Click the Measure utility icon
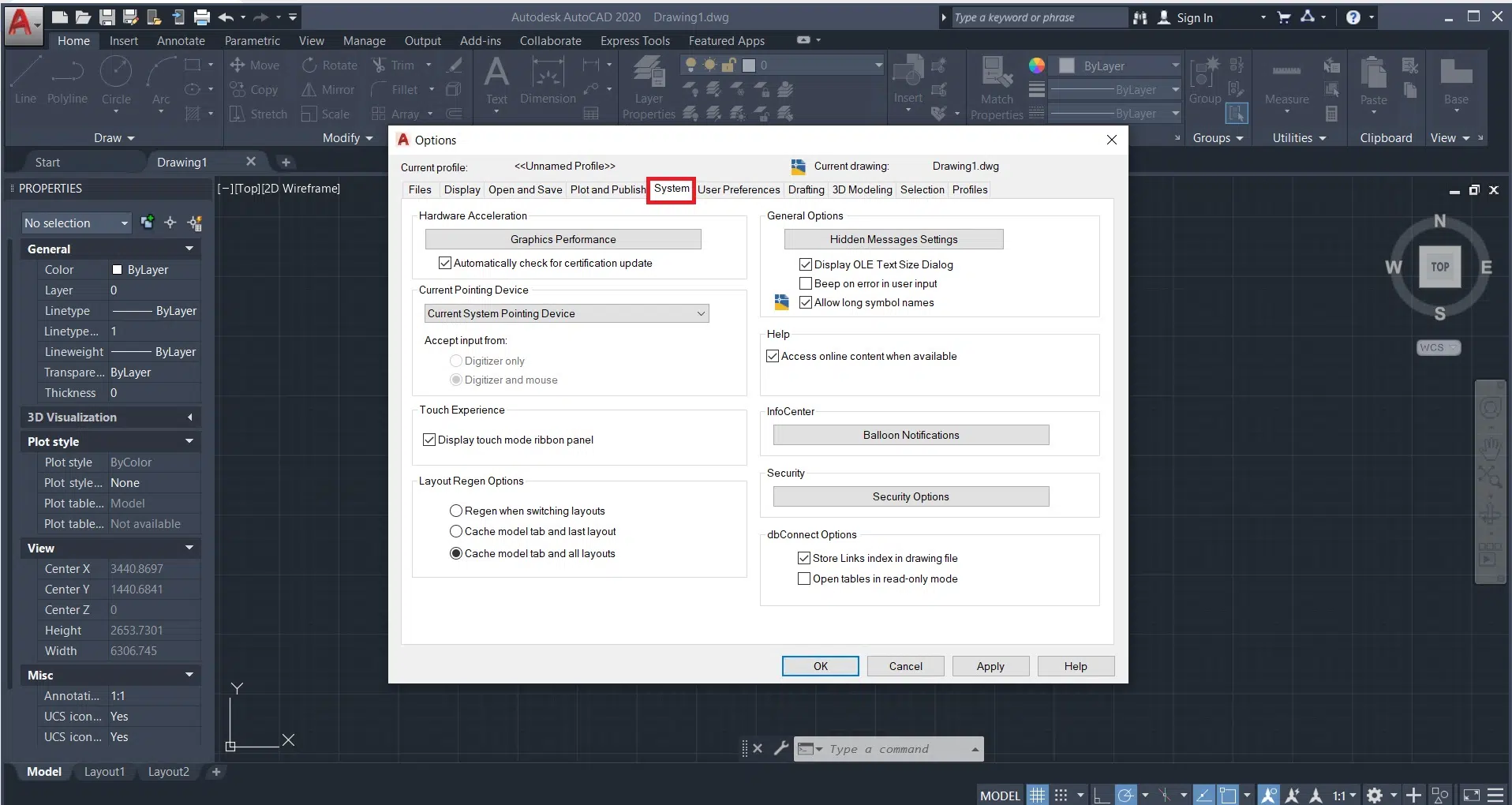The height and width of the screenshot is (805, 1512). tap(1286, 73)
